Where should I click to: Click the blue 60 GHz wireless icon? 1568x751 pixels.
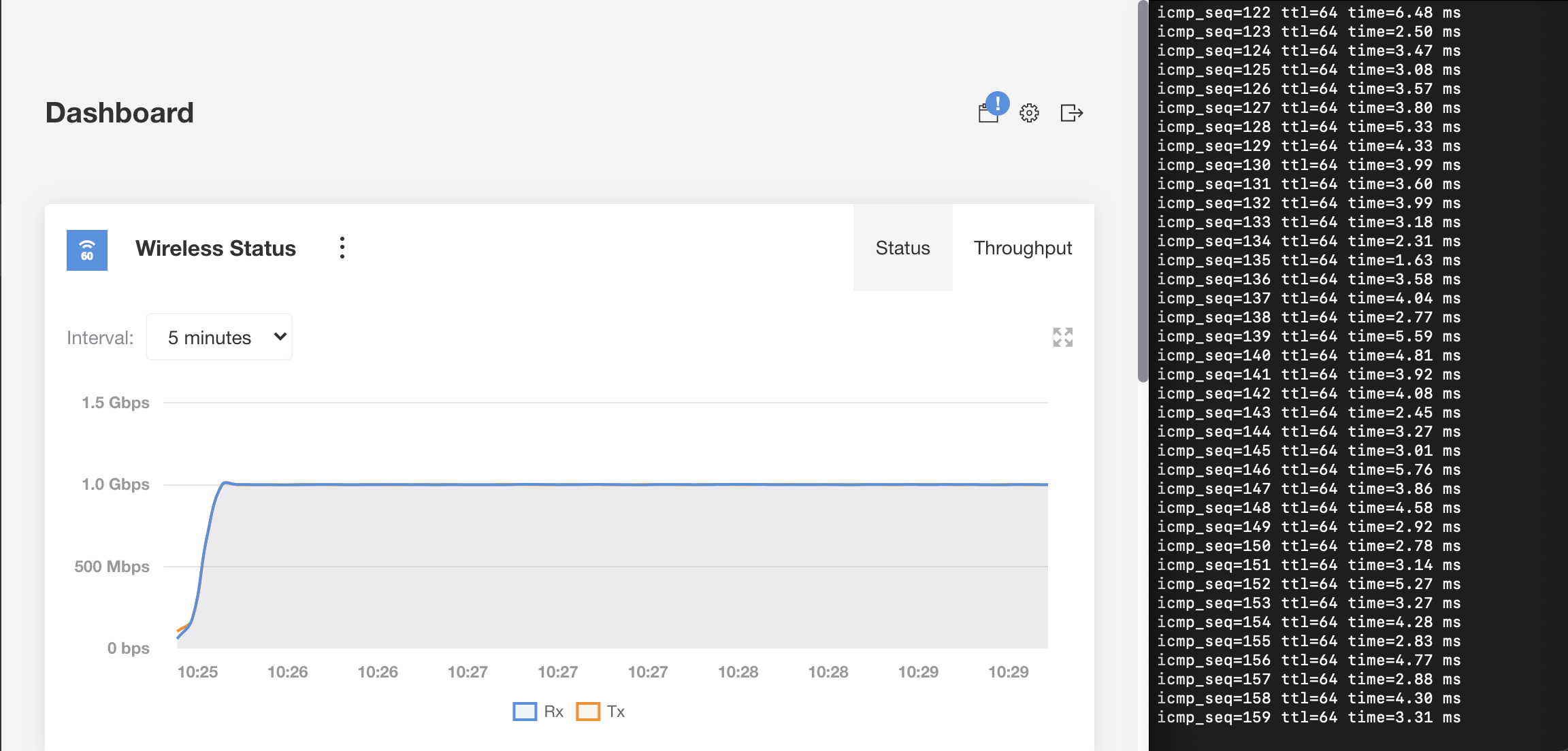(x=87, y=250)
